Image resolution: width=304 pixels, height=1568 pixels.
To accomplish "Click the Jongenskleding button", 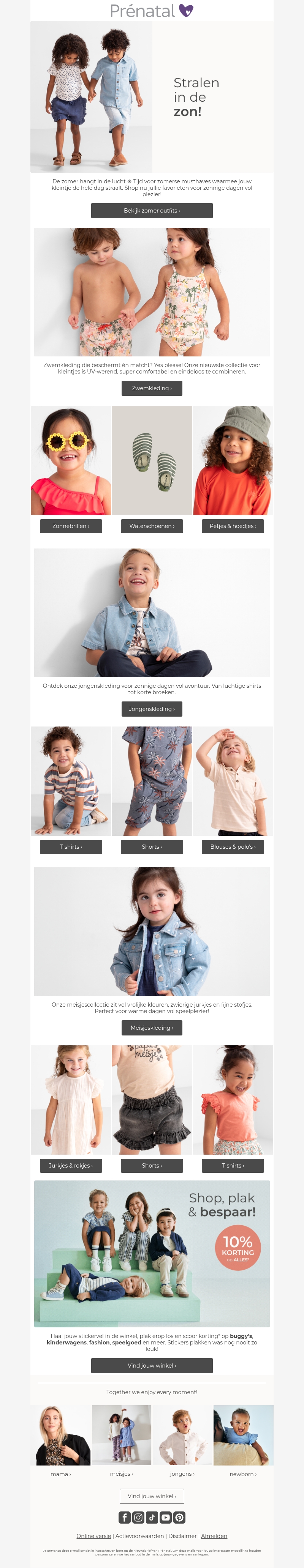I will click(152, 709).
